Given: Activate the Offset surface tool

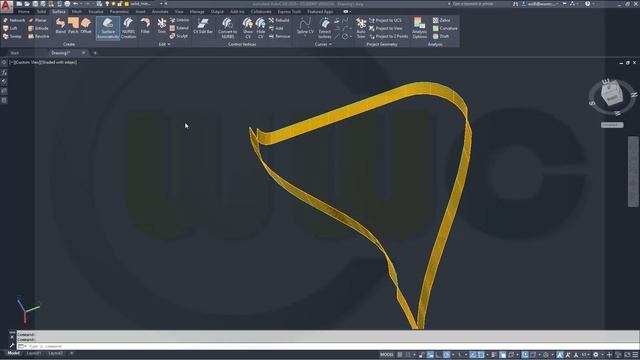Looking at the screenshot, I should (86, 26).
